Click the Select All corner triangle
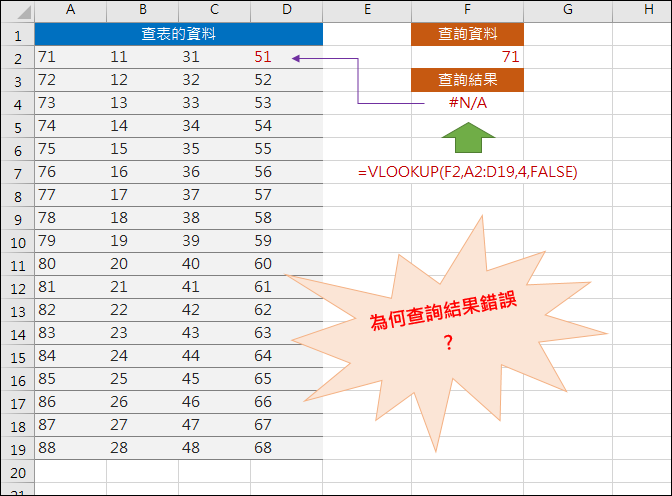This screenshot has height=496, width=672. pyautogui.click(x=24, y=12)
